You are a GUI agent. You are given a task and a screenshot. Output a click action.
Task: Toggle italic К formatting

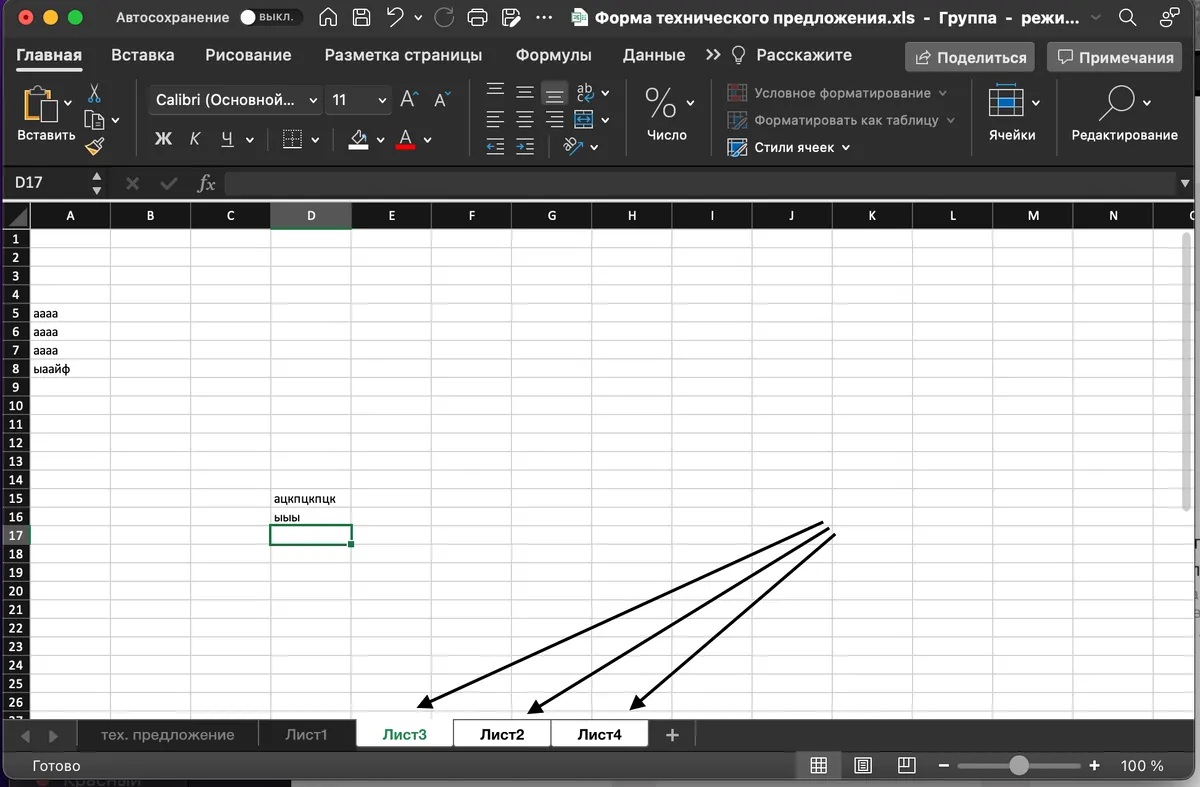[195, 140]
